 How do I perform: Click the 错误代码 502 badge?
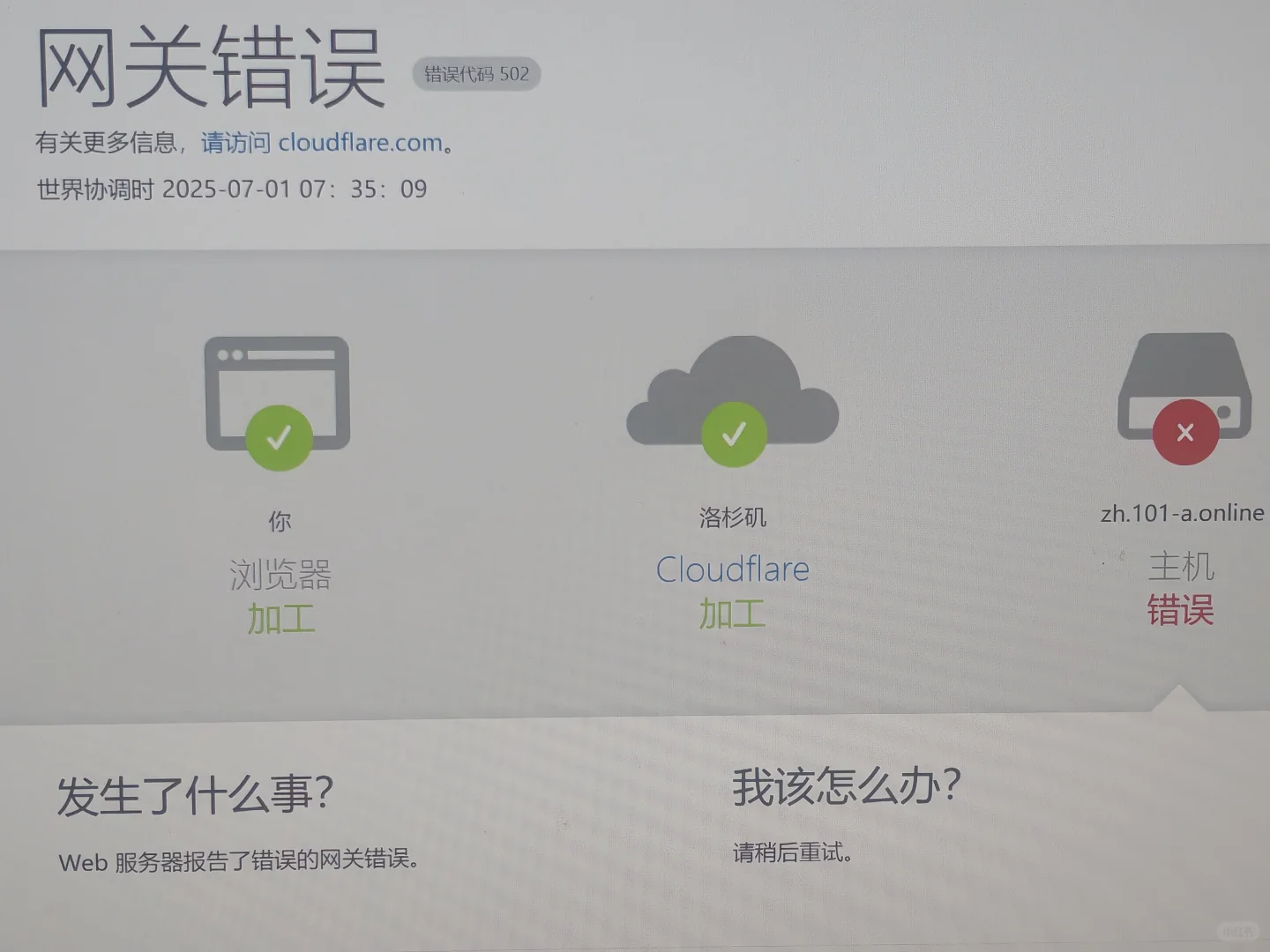coord(476,74)
